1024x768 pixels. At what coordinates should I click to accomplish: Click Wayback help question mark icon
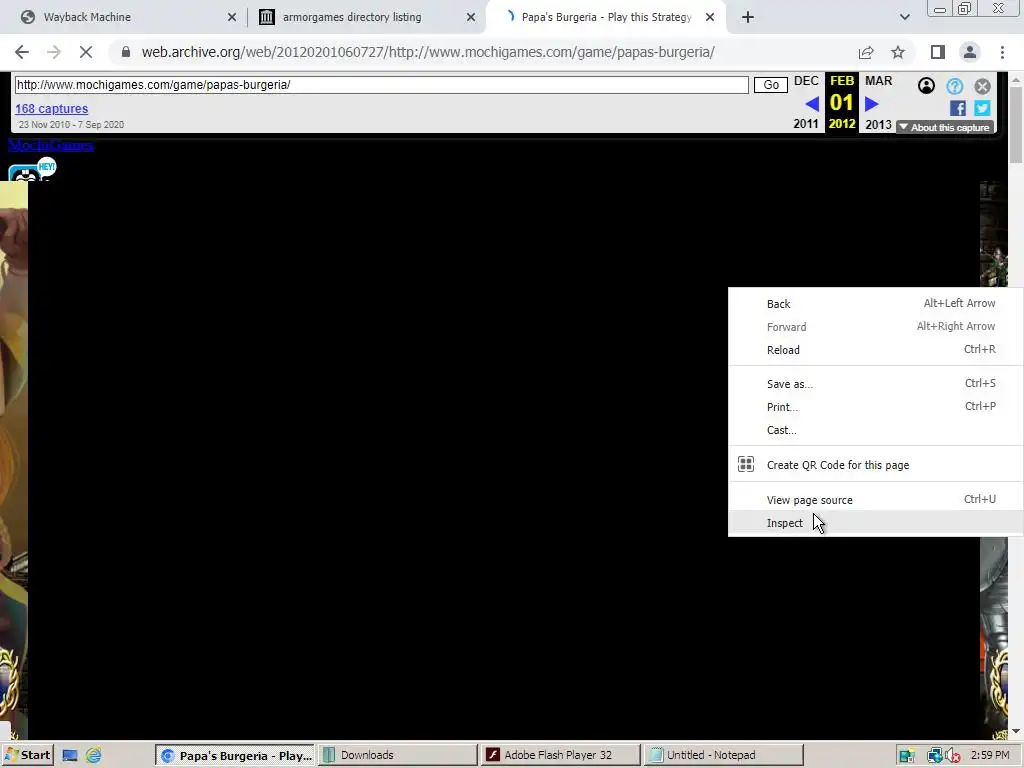(x=954, y=86)
